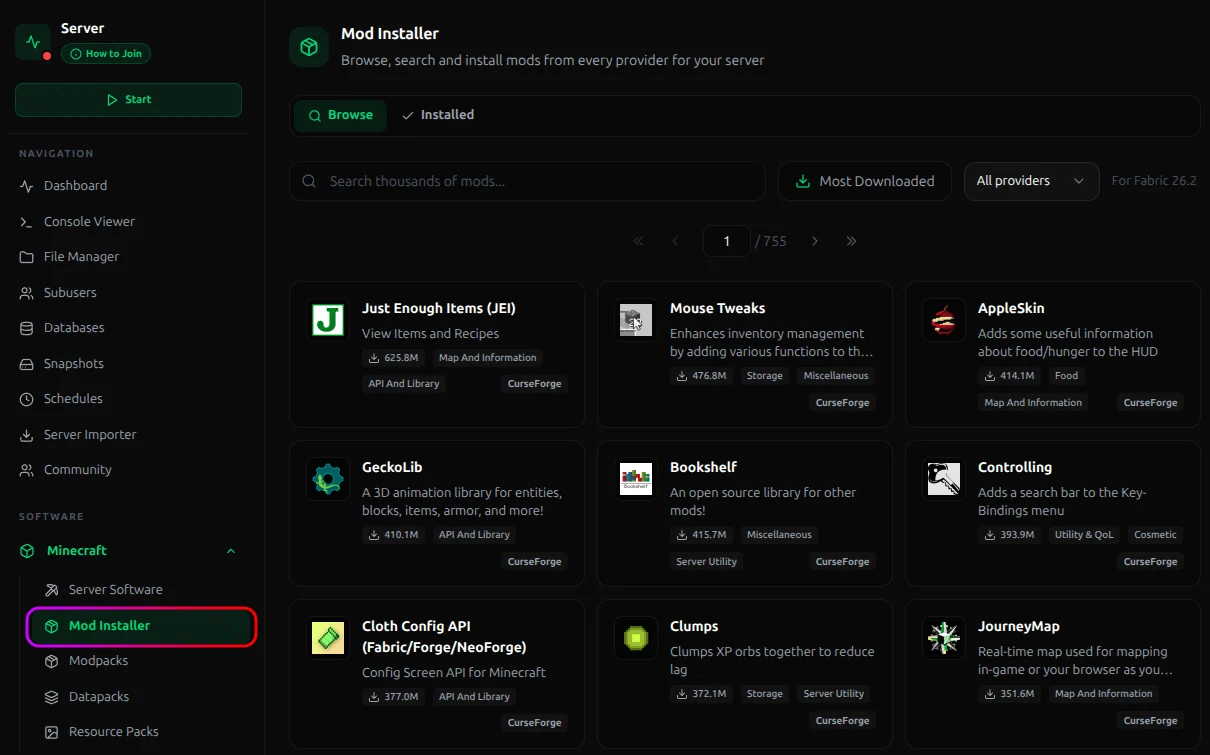Switch to the Installed tab
This screenshot has width=1210, height=755.
(438, 115)
